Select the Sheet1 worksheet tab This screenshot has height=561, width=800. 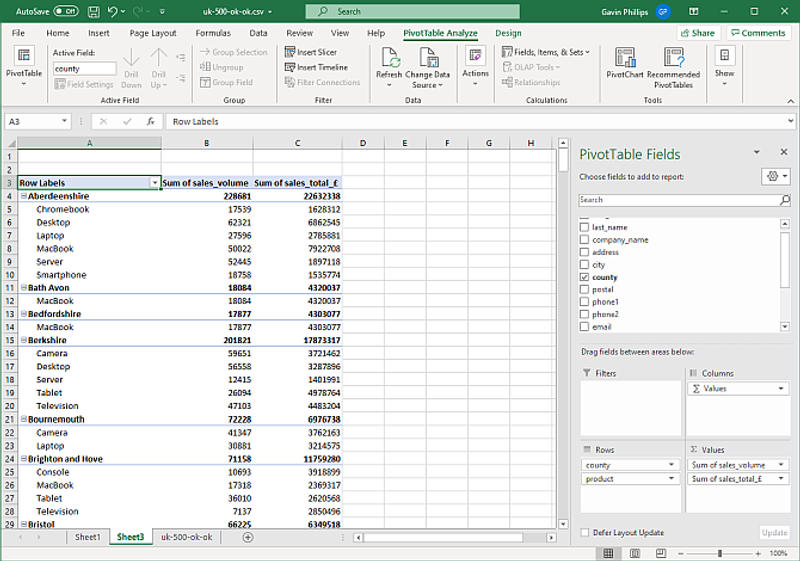[x=87, y=537]
